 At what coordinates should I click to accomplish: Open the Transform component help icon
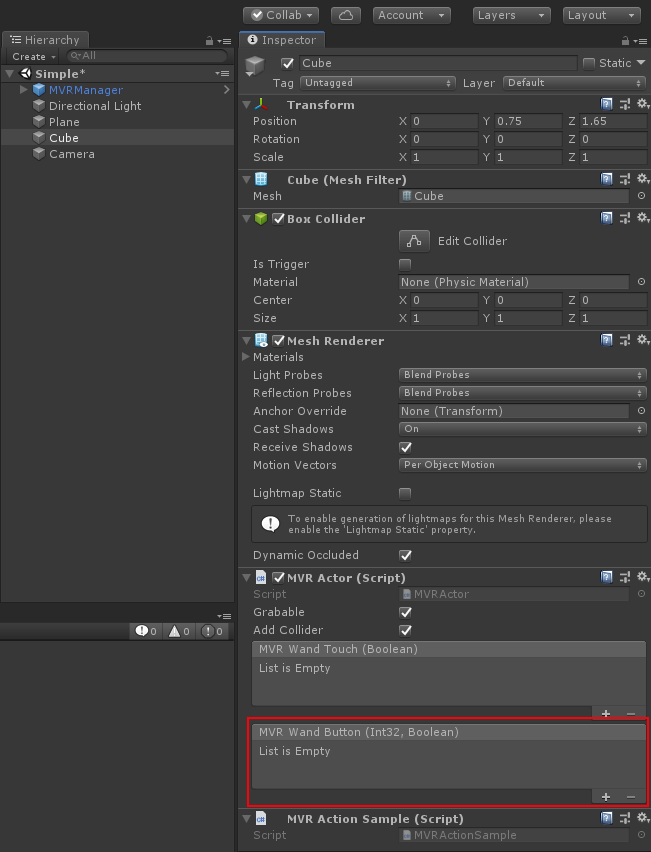[606, 104]
